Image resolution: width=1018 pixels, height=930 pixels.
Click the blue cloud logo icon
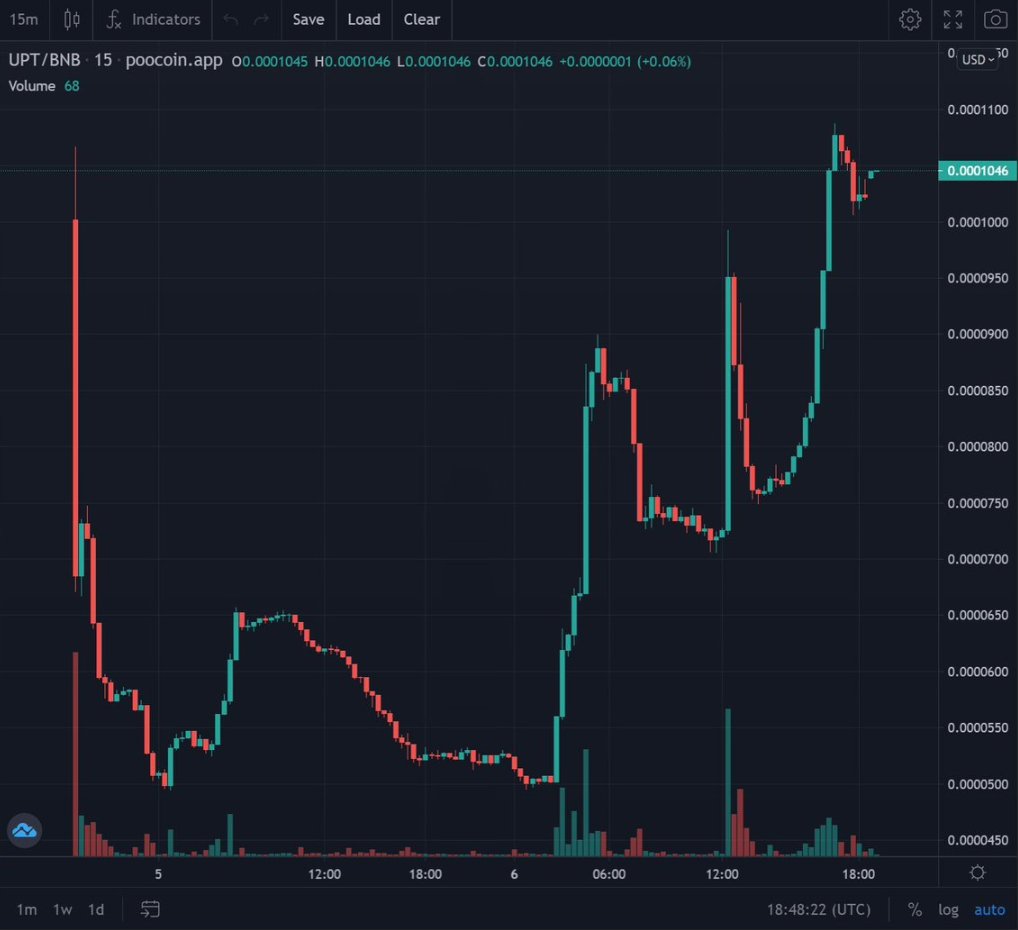(x=25, y=831)
